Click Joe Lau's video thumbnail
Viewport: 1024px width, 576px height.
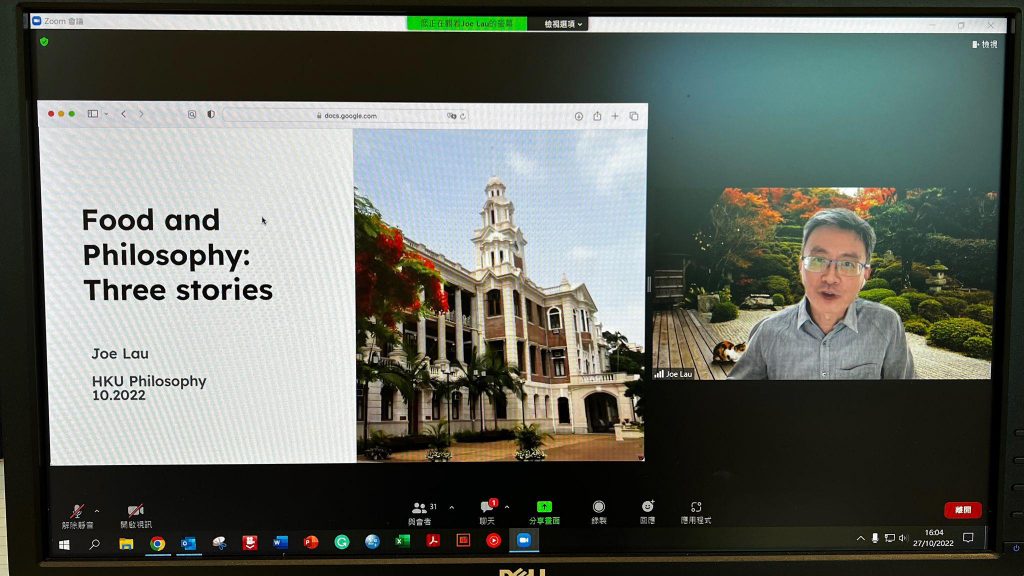coord(822,283)
